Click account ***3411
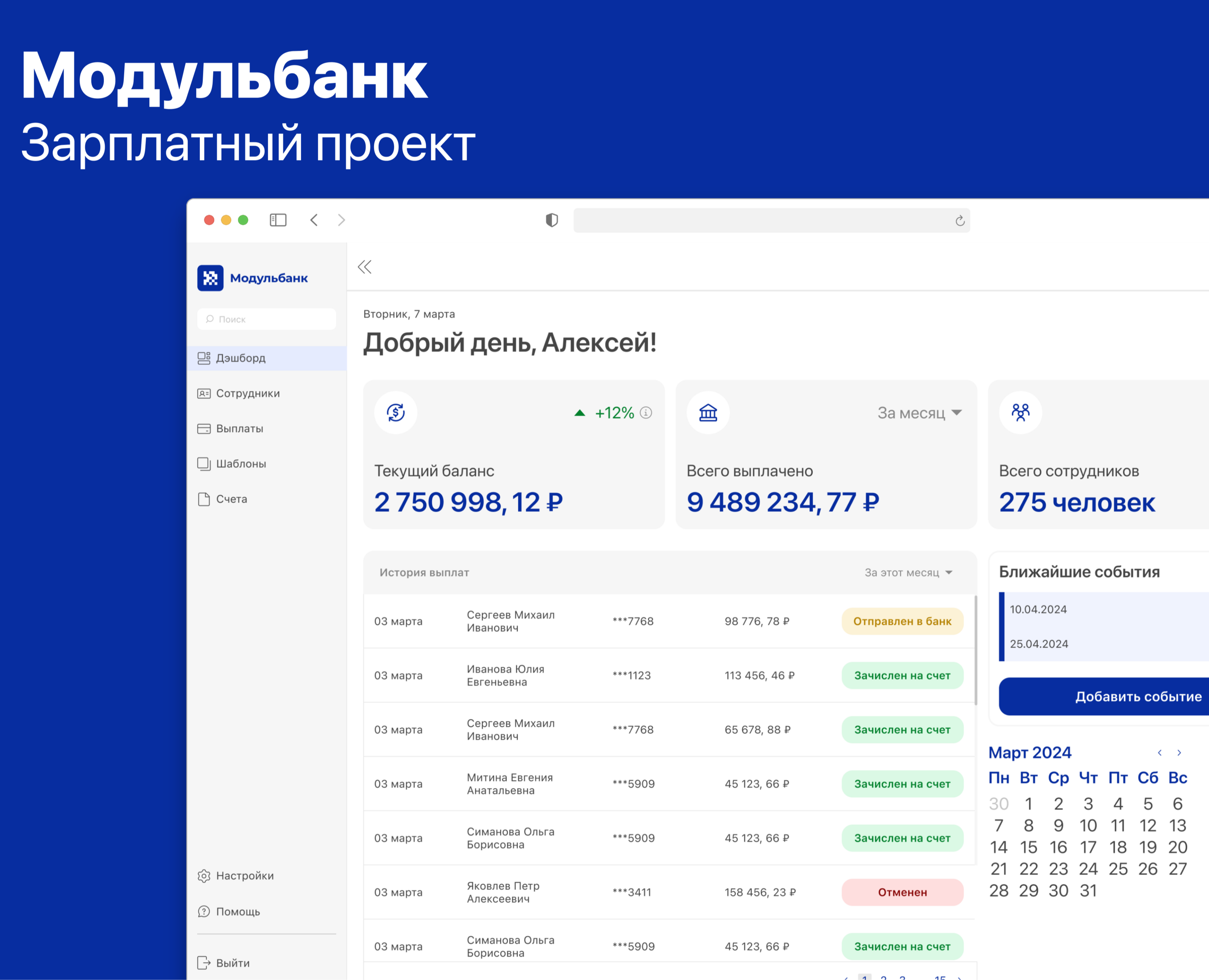 coord(631,892)
